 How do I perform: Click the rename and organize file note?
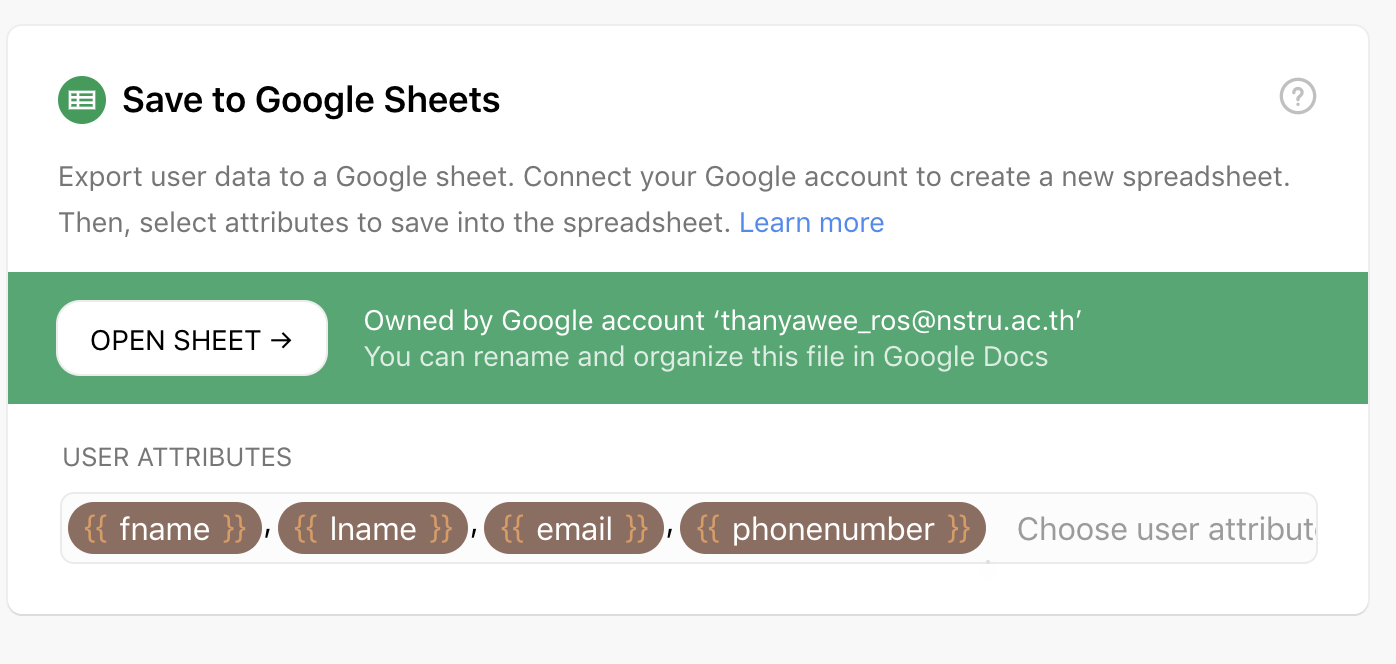(706, 357)
